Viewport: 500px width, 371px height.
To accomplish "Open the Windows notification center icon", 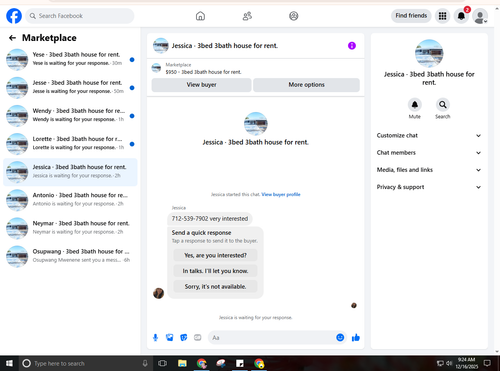I will [x=487, y=363].
